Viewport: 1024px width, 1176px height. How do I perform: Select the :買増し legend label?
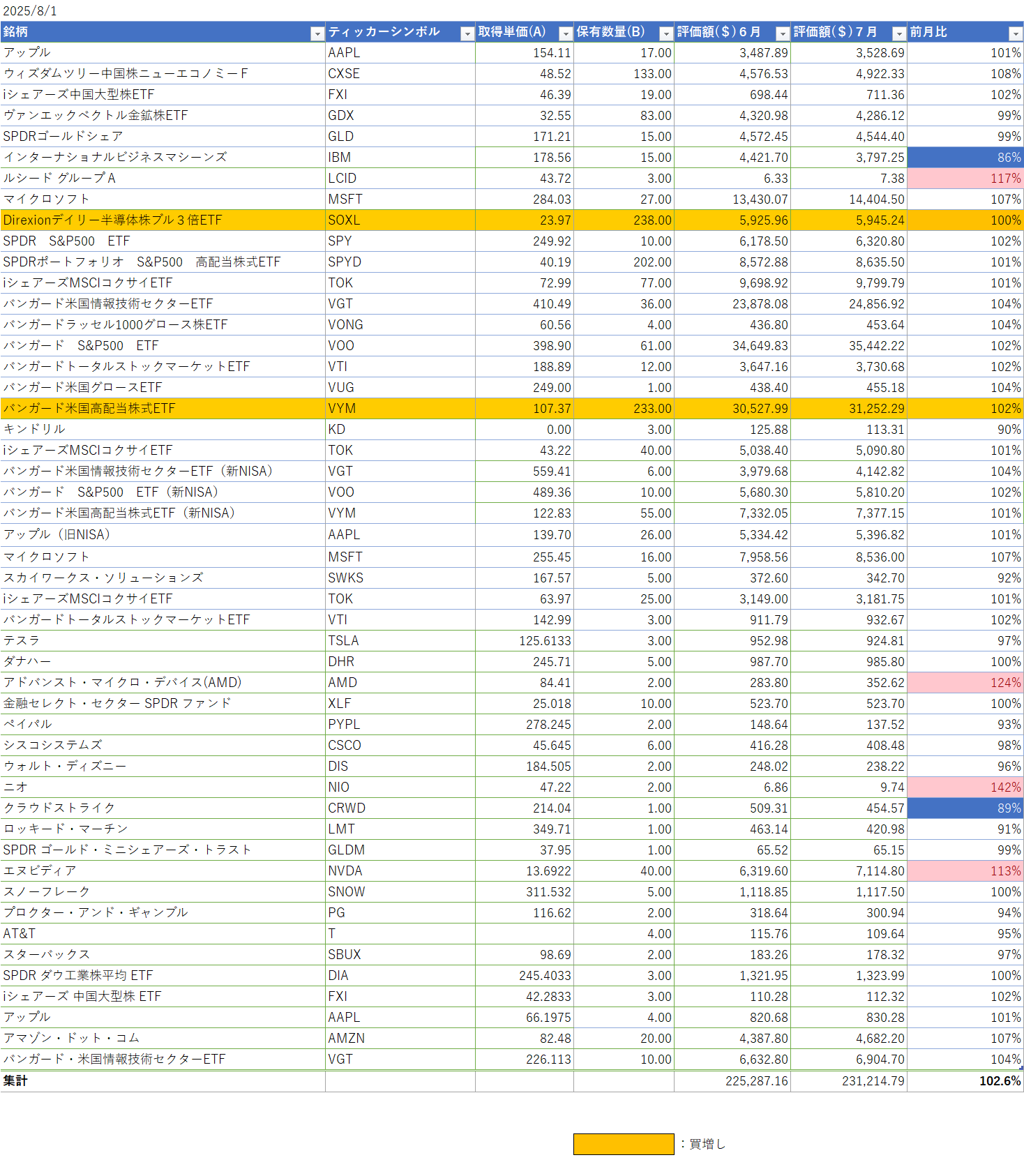[703, 1144]
